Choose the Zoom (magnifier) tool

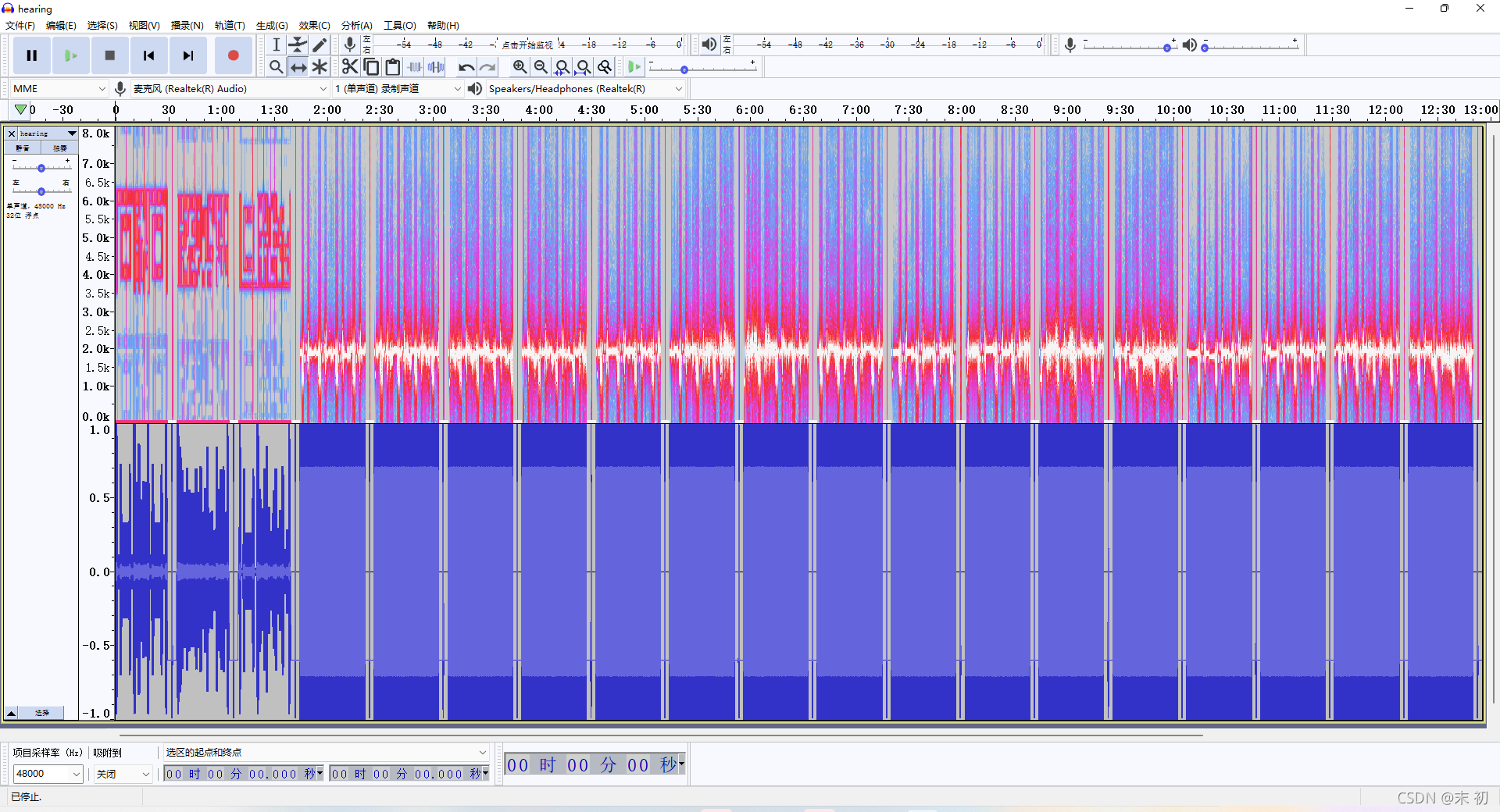click(277, 67)
